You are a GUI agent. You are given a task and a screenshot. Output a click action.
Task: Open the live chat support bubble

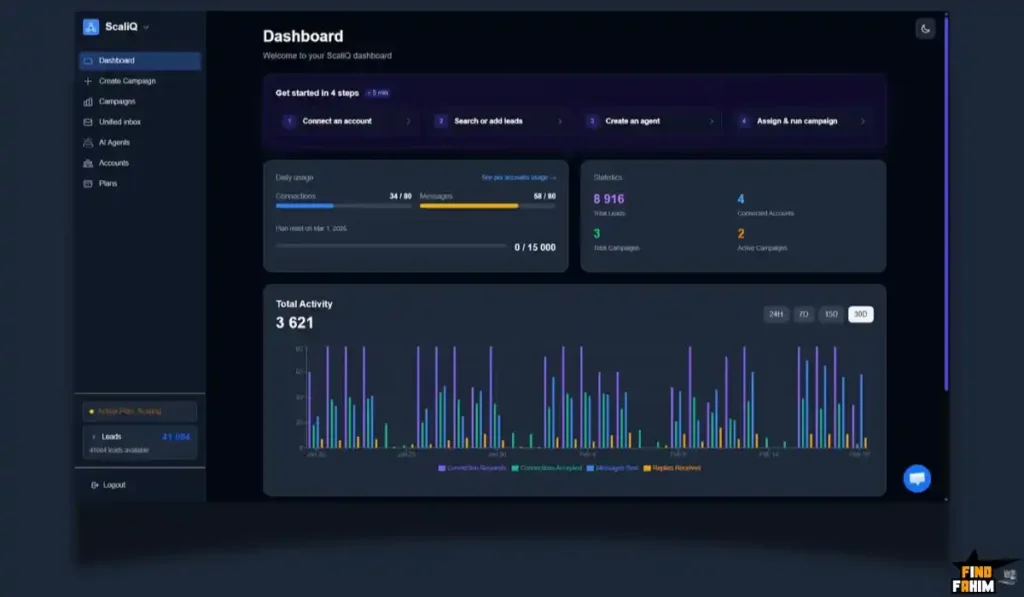click(x=916, y=479)
